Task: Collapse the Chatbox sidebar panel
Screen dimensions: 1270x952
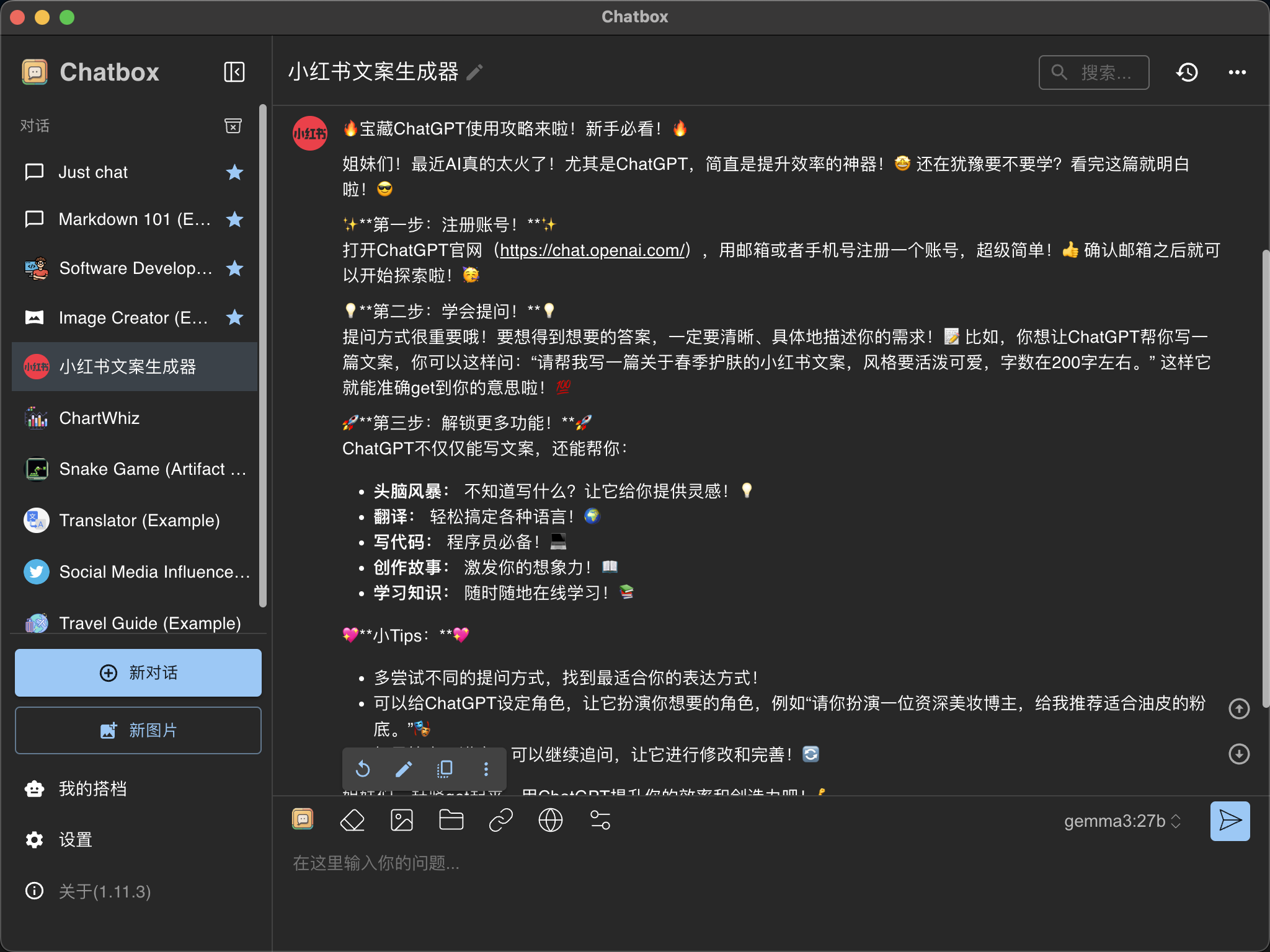Action: click(x=234, y=72)
